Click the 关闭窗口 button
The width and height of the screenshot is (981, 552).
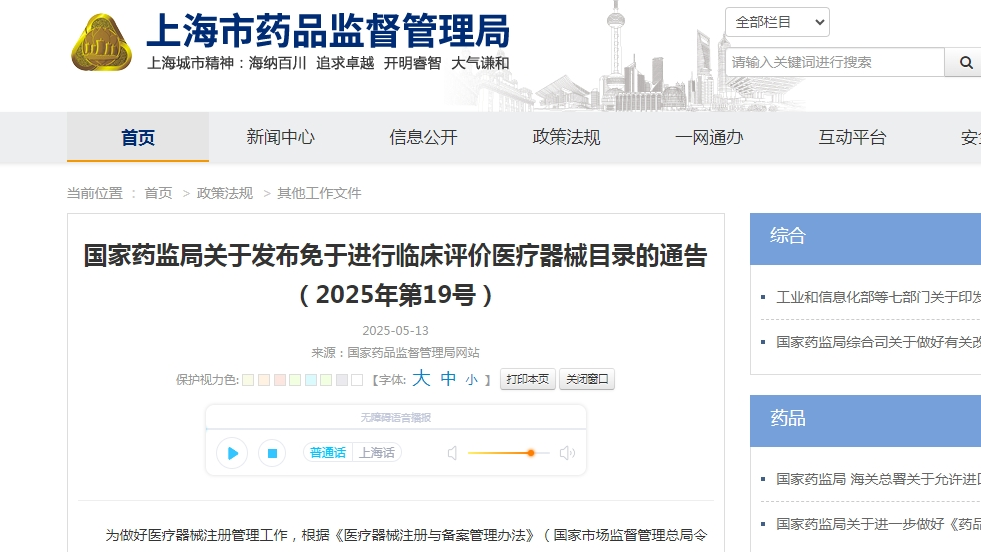pyautogui.click(x=586, y=380)
